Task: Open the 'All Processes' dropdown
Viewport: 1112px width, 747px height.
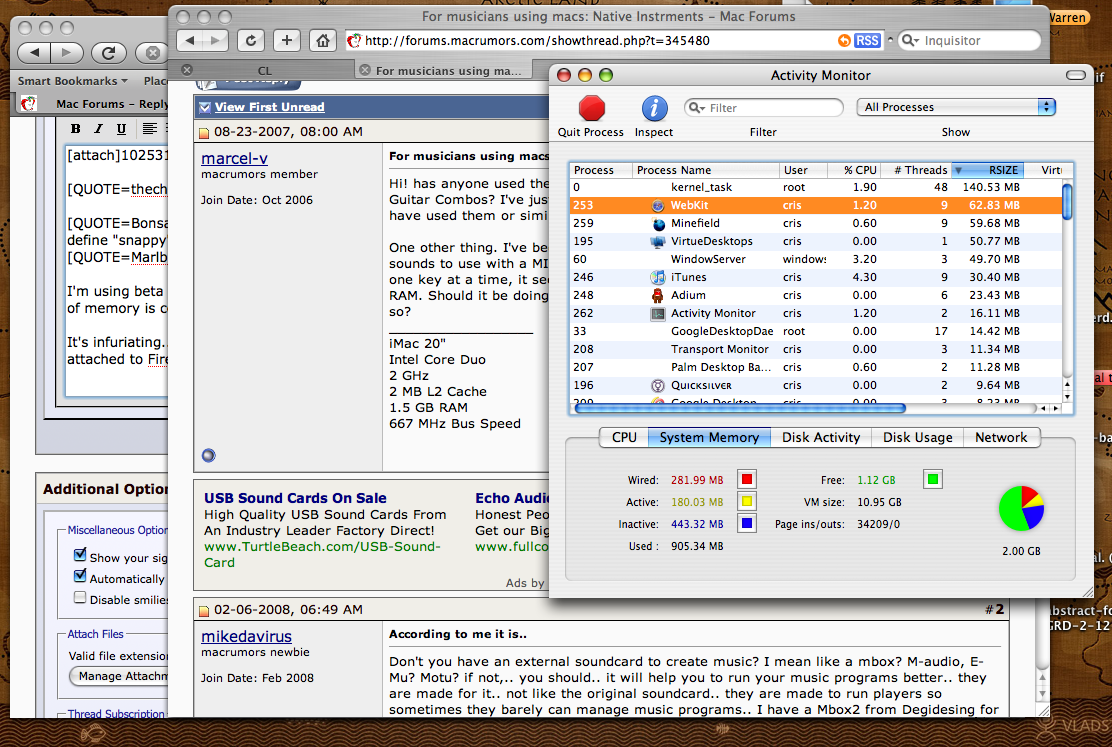Action: pos(956,107)
